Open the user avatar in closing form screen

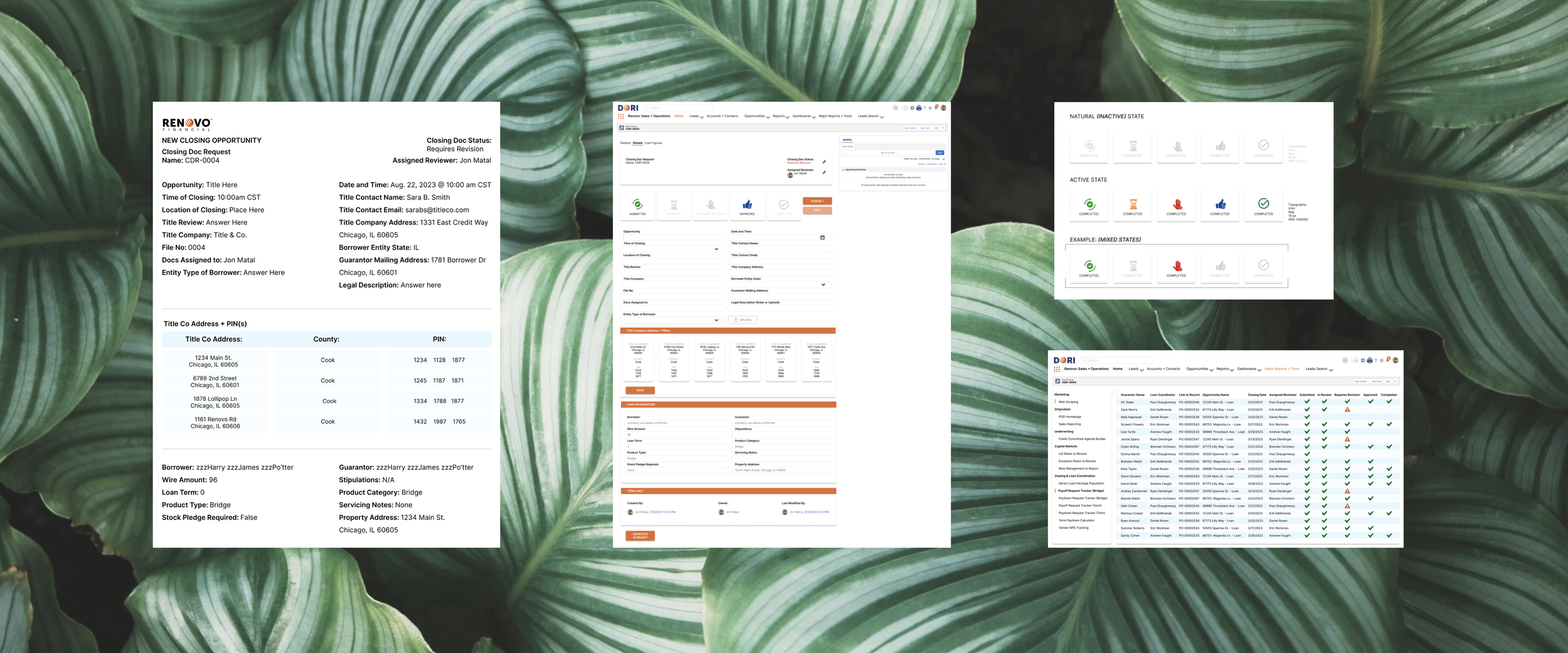[x=943, y=108]
